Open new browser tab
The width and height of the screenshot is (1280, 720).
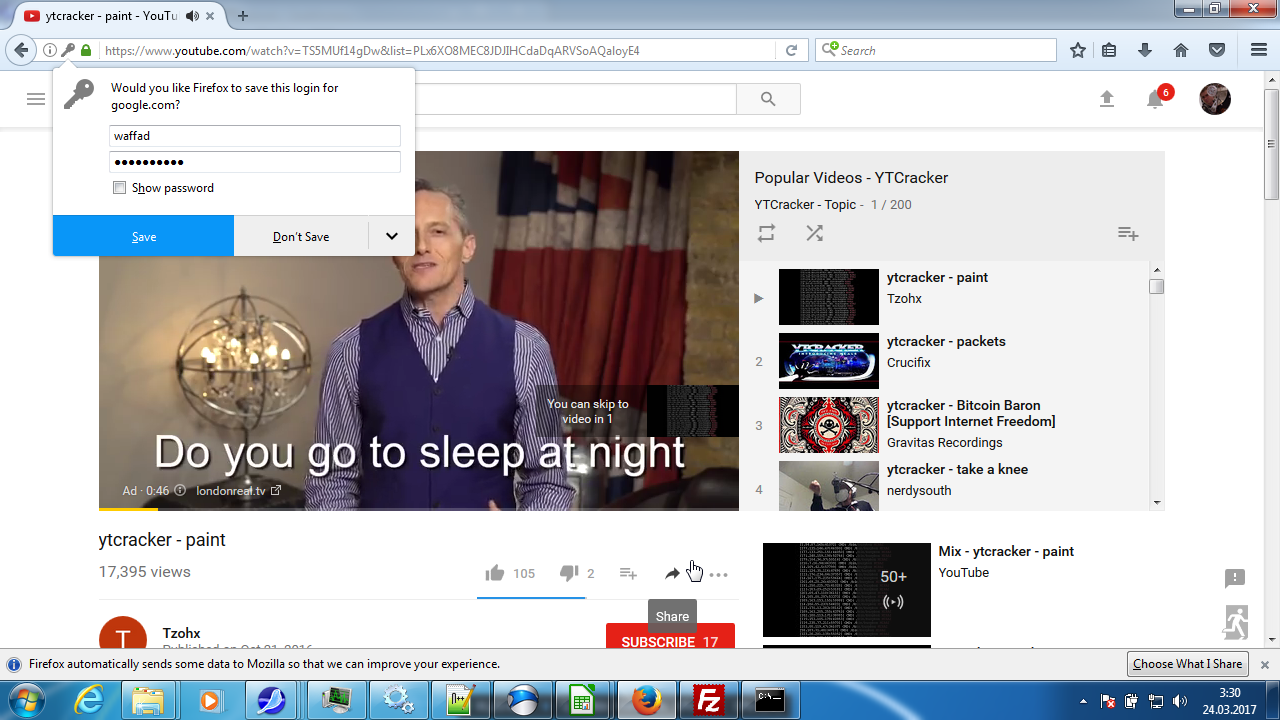point(243,16)
